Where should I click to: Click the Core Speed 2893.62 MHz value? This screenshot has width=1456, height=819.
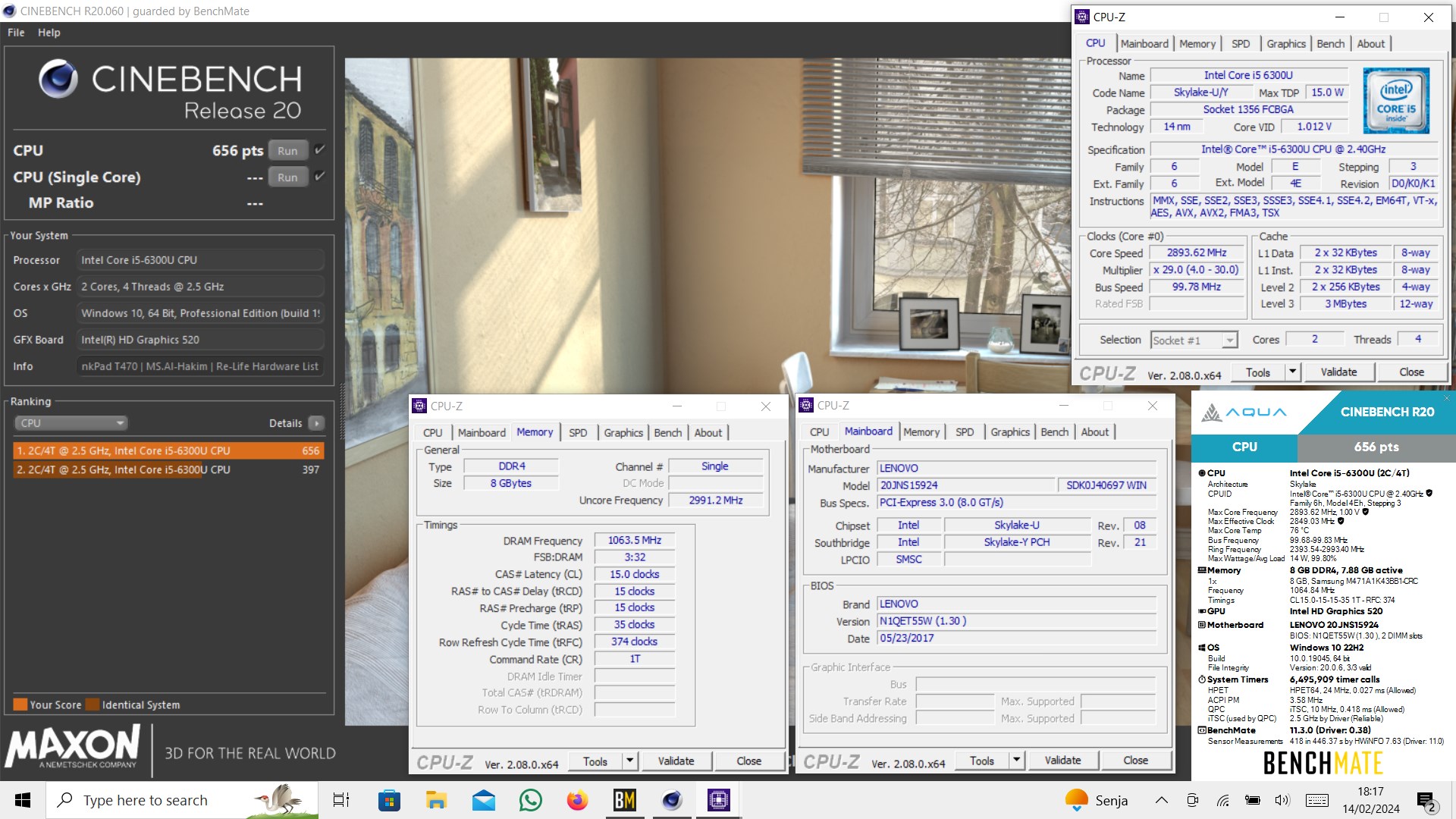[1197, 253]
